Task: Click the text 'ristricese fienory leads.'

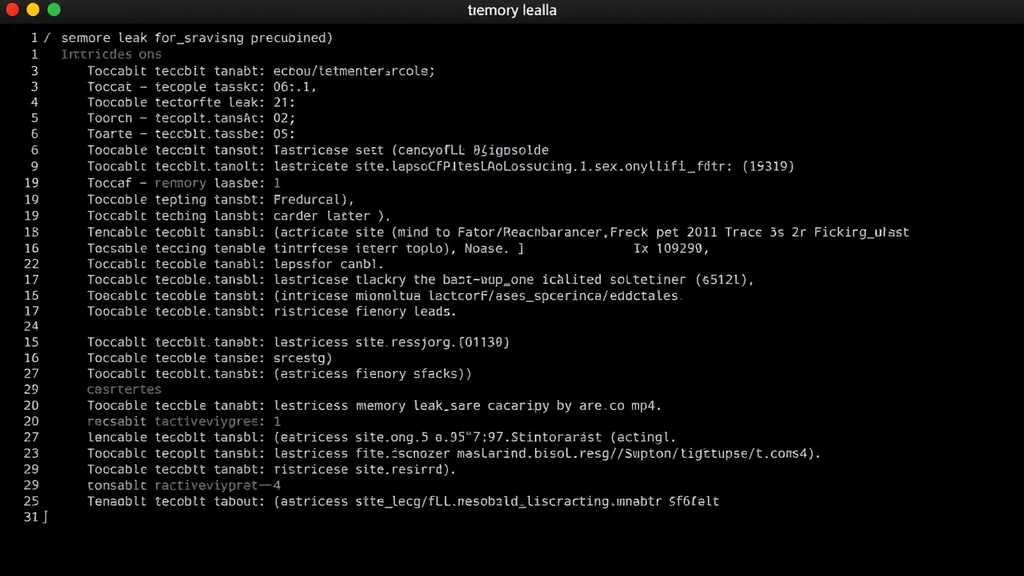Action: click(x=364, y=312)
